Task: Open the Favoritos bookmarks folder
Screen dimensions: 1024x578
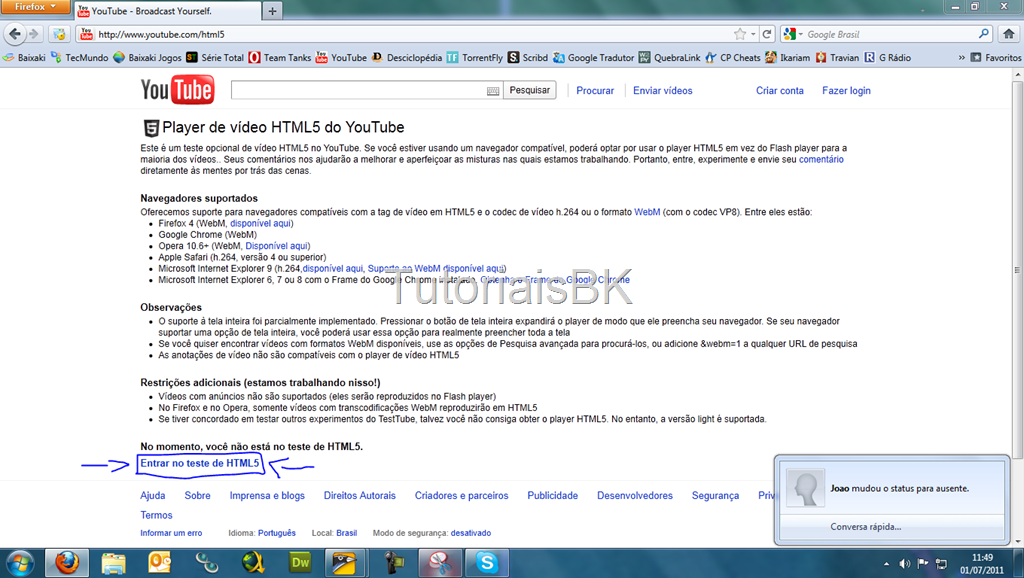Action: point(996,57)
